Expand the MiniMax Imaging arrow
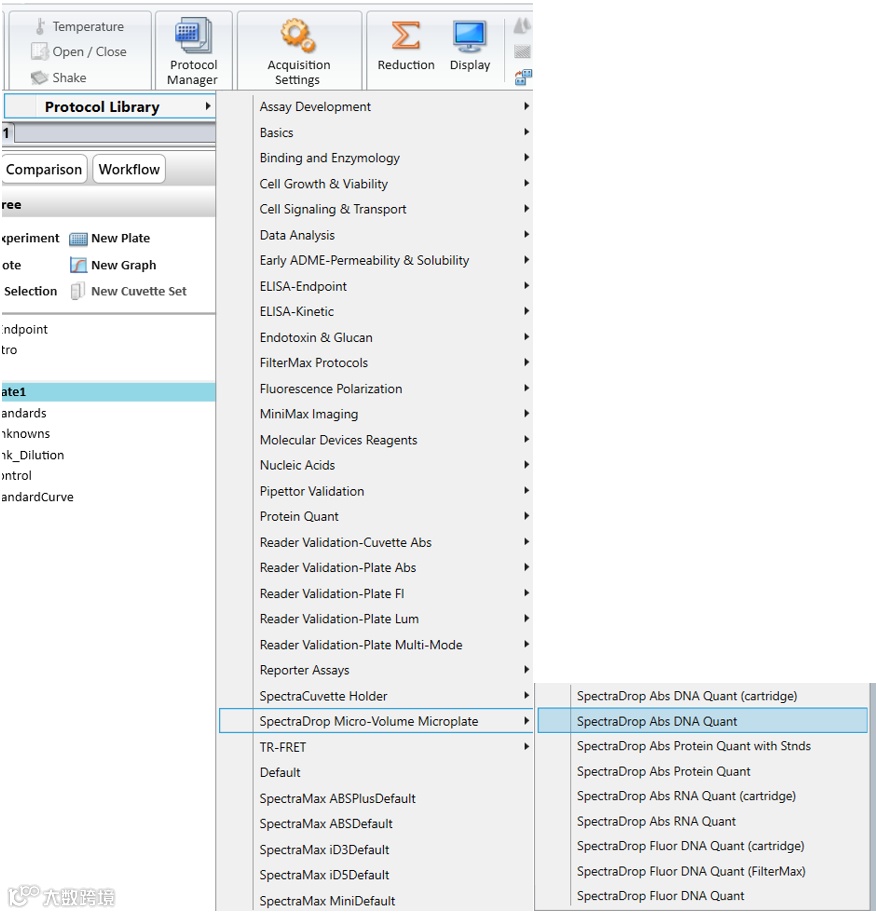This screenshot has width=876, height=914. point(526,414)
